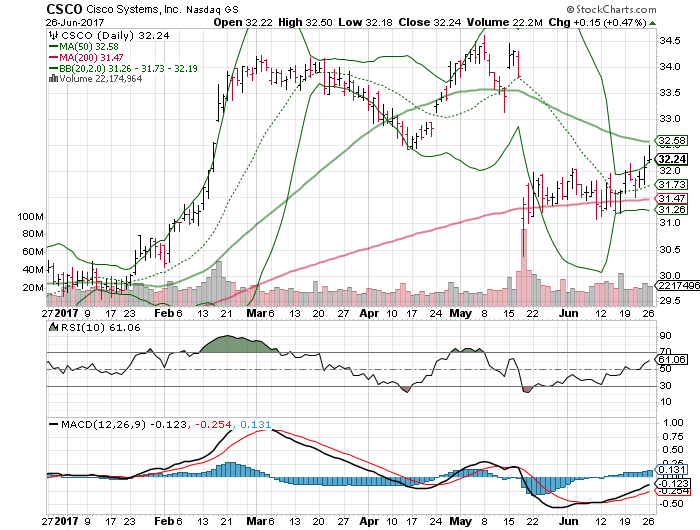Click the 31.73 price tag on the right axis
Screen dimensions: 700x530
tap(672, 184)
